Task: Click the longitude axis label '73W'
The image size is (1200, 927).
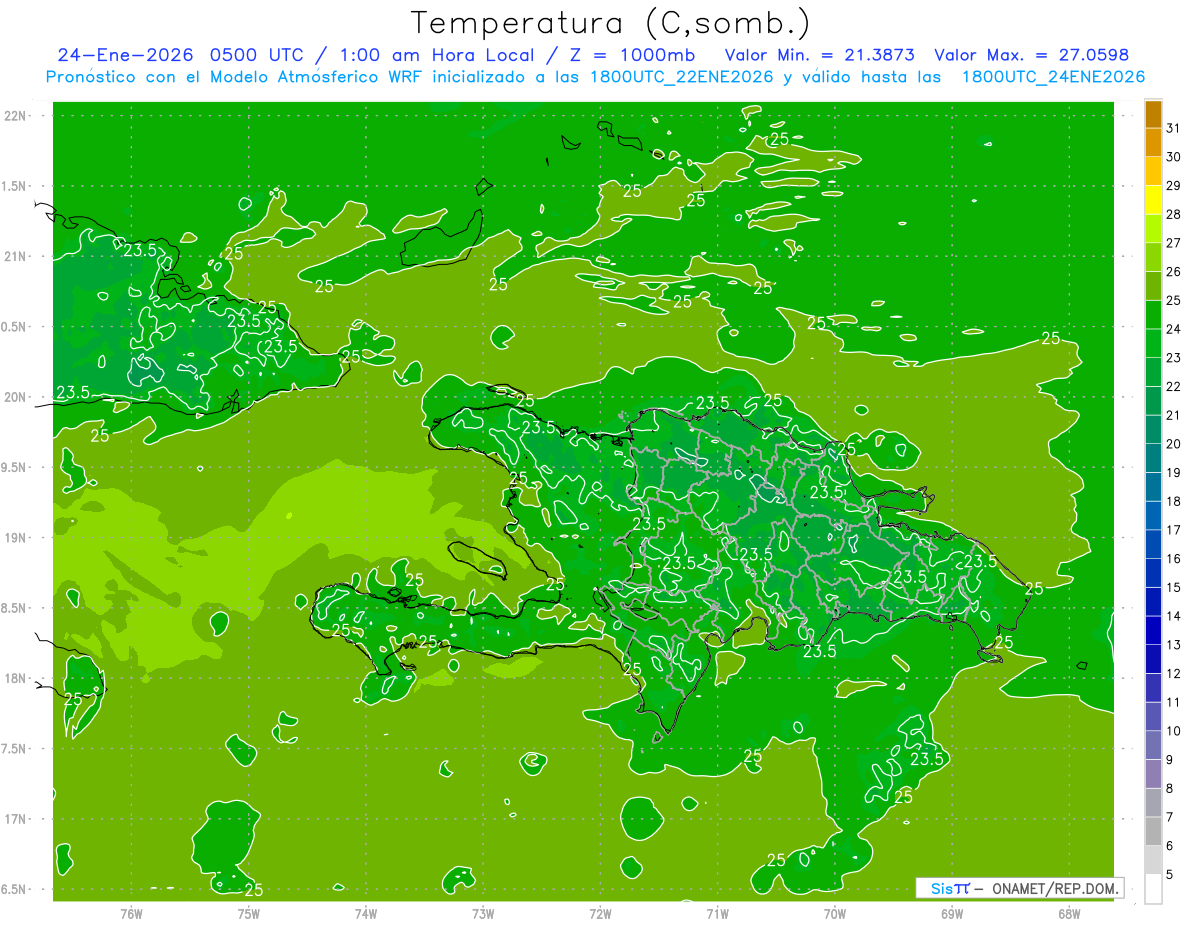Action: click(x=483, y=913)
